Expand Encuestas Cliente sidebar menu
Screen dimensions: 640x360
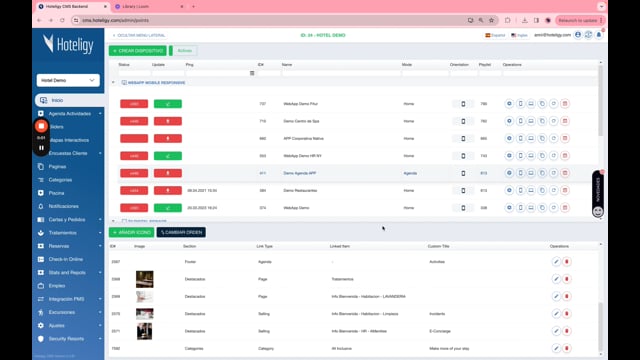[x=69, y=153]
